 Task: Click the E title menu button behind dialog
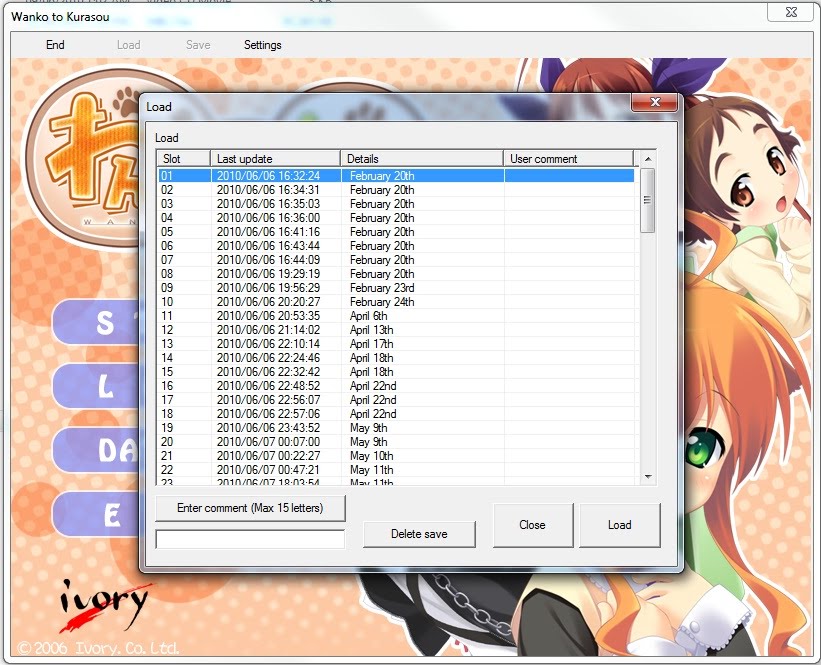point(97,514)
